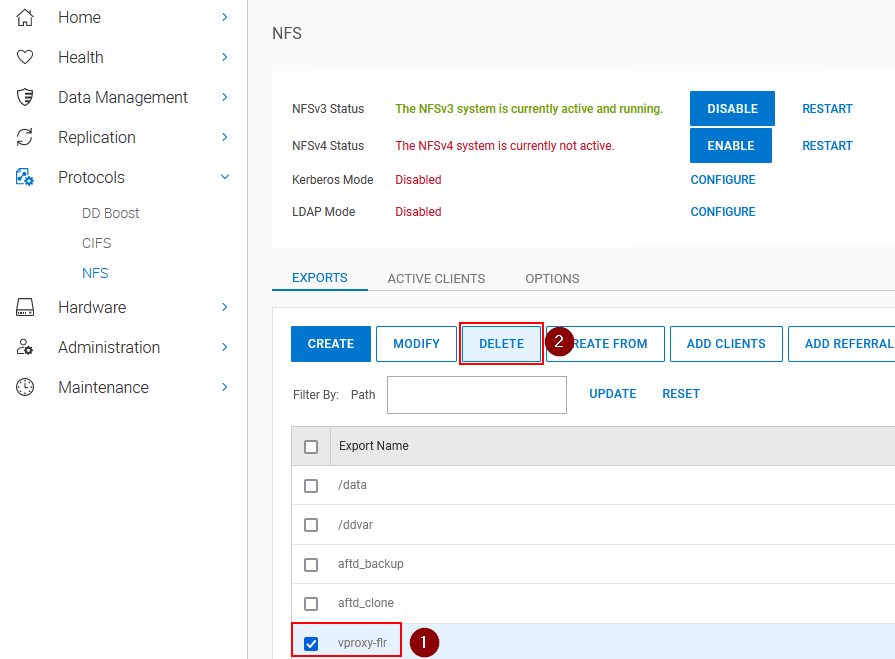Select the Protocols gear icon
This screenshot has width=895, height=659.
point(27,177)
